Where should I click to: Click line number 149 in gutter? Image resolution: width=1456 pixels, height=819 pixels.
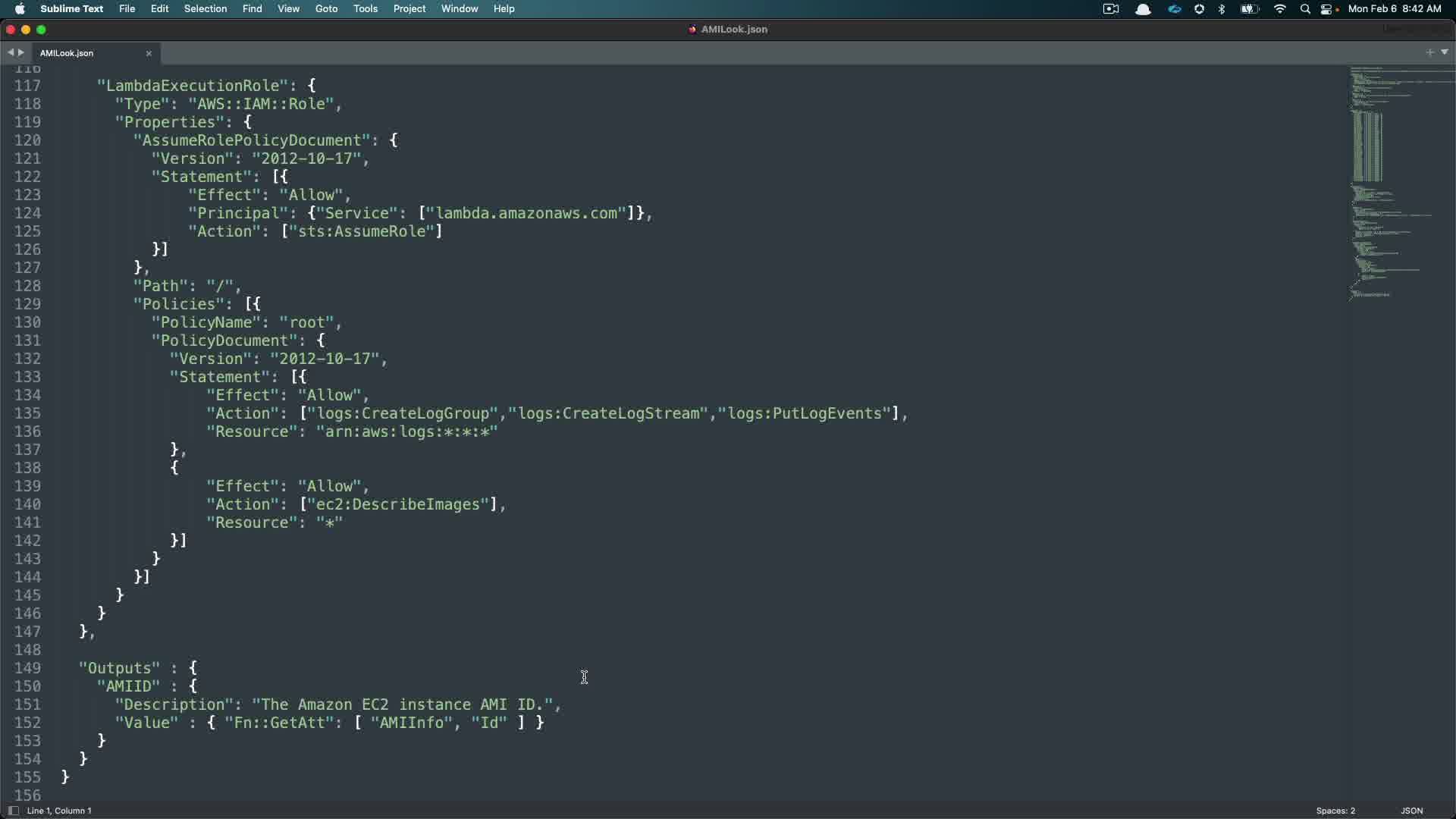click(x=27, y=668)
